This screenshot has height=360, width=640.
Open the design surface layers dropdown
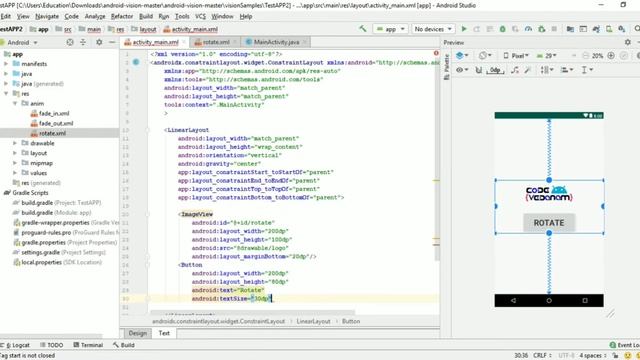click(x=462, y=56)
